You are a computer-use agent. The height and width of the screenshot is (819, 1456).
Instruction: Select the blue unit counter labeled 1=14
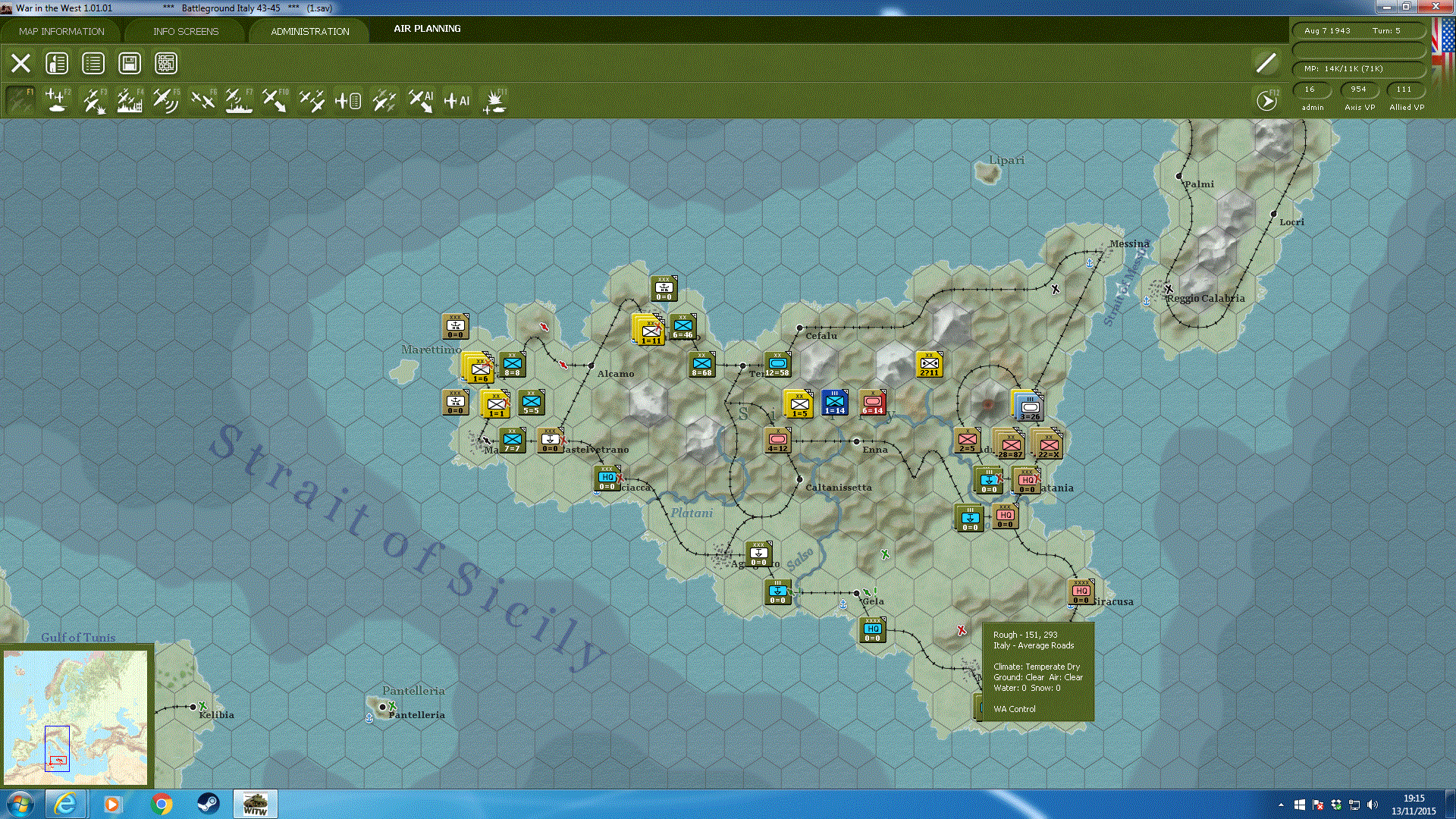[834, 403]
